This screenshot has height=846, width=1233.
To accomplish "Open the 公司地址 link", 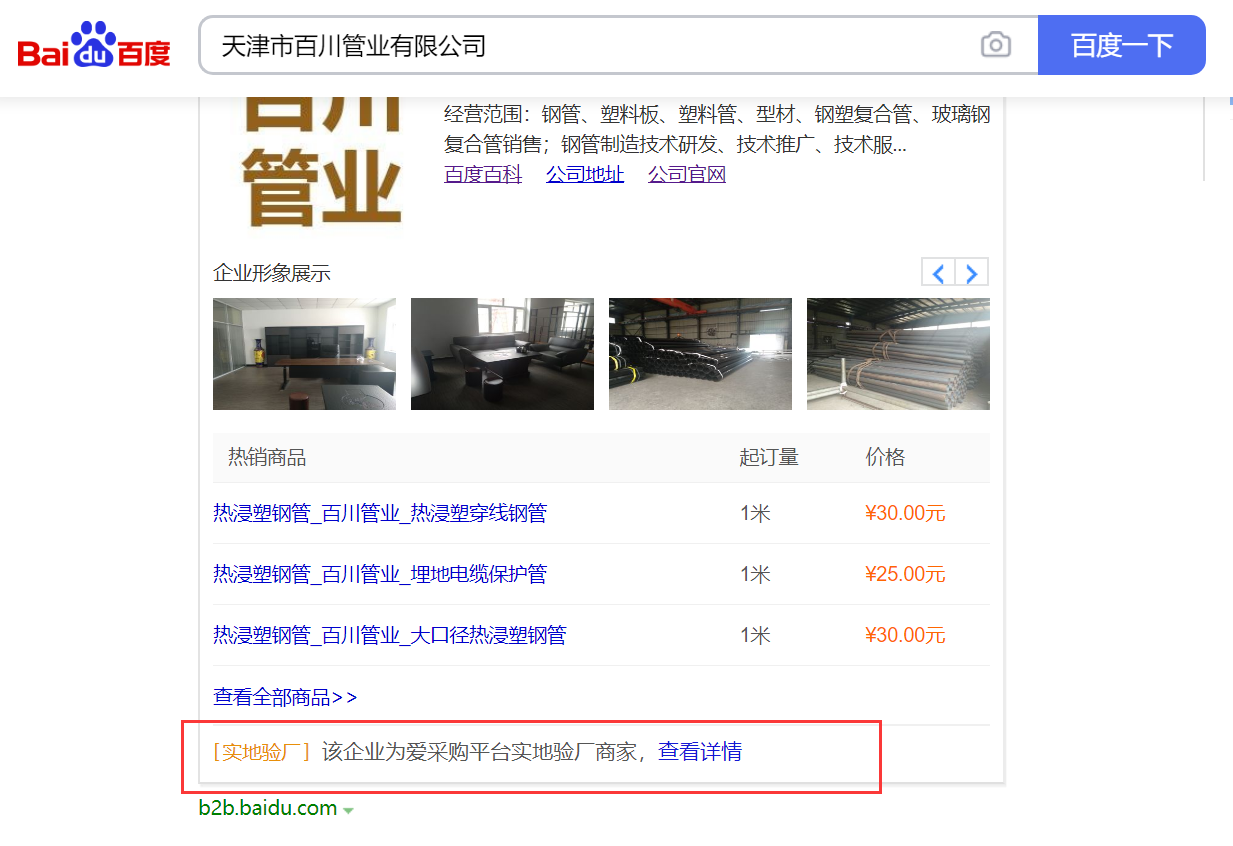I will (x=585, y=174).
